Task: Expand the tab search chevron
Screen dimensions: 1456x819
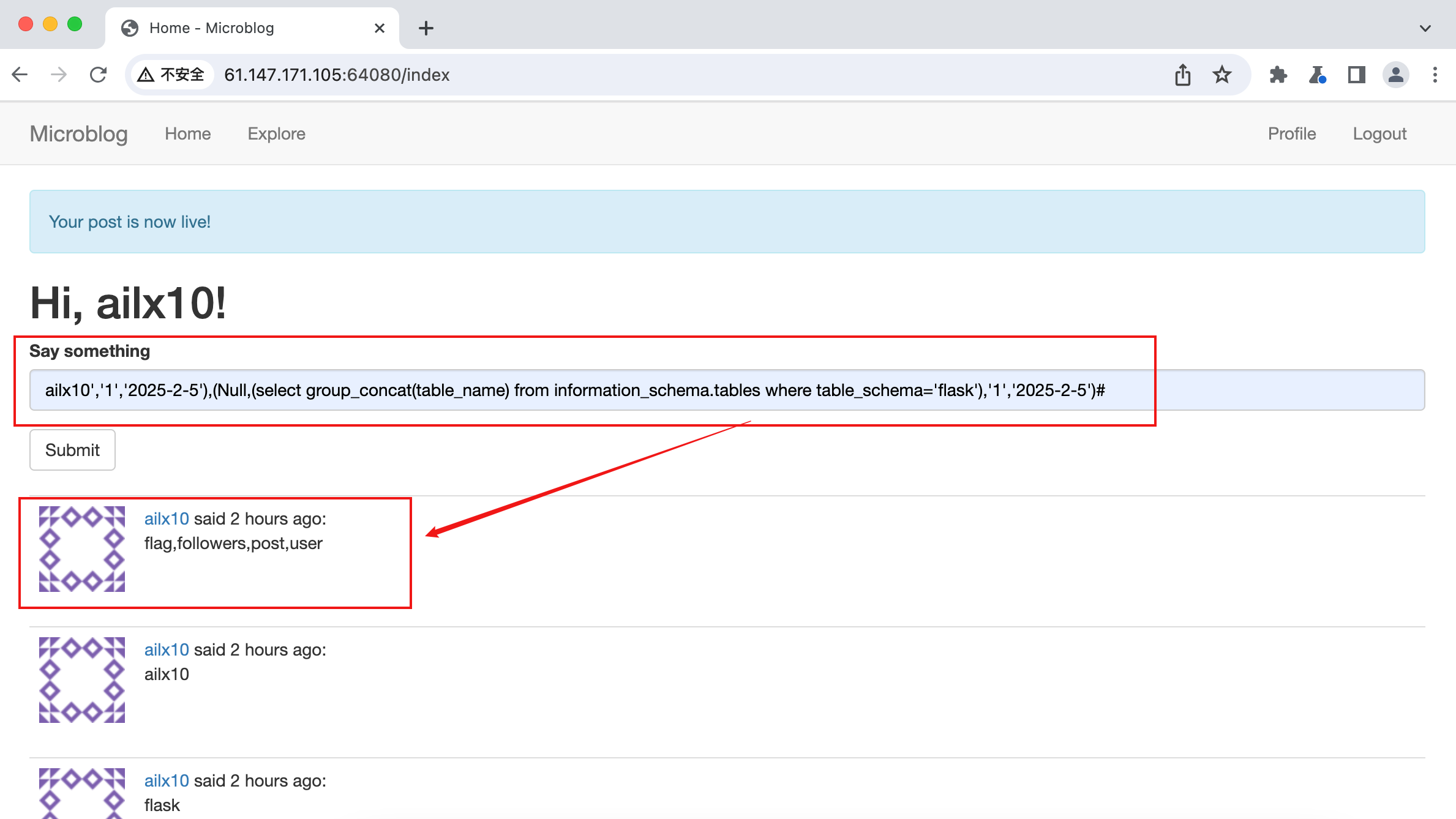Action: [x=1425, y=28]
